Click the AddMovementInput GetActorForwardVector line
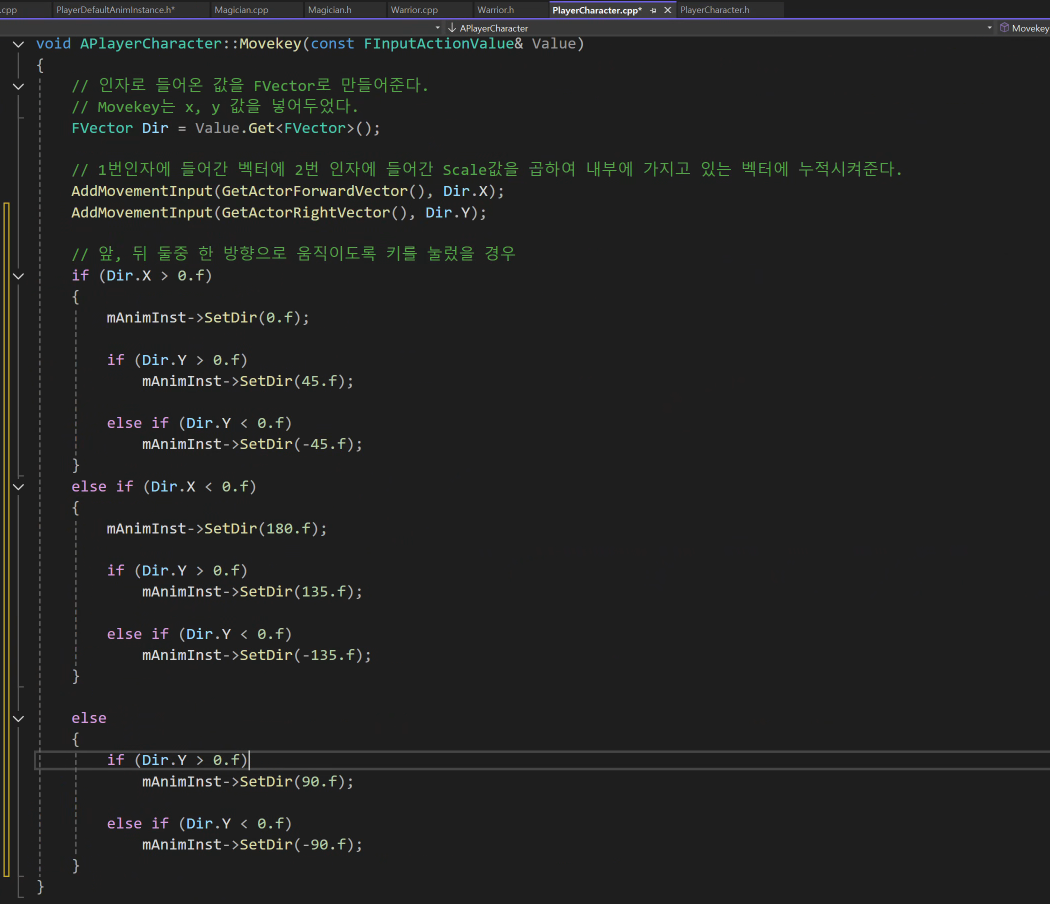The width and height of the screenshot is (1050, 904). coord(288,192)
